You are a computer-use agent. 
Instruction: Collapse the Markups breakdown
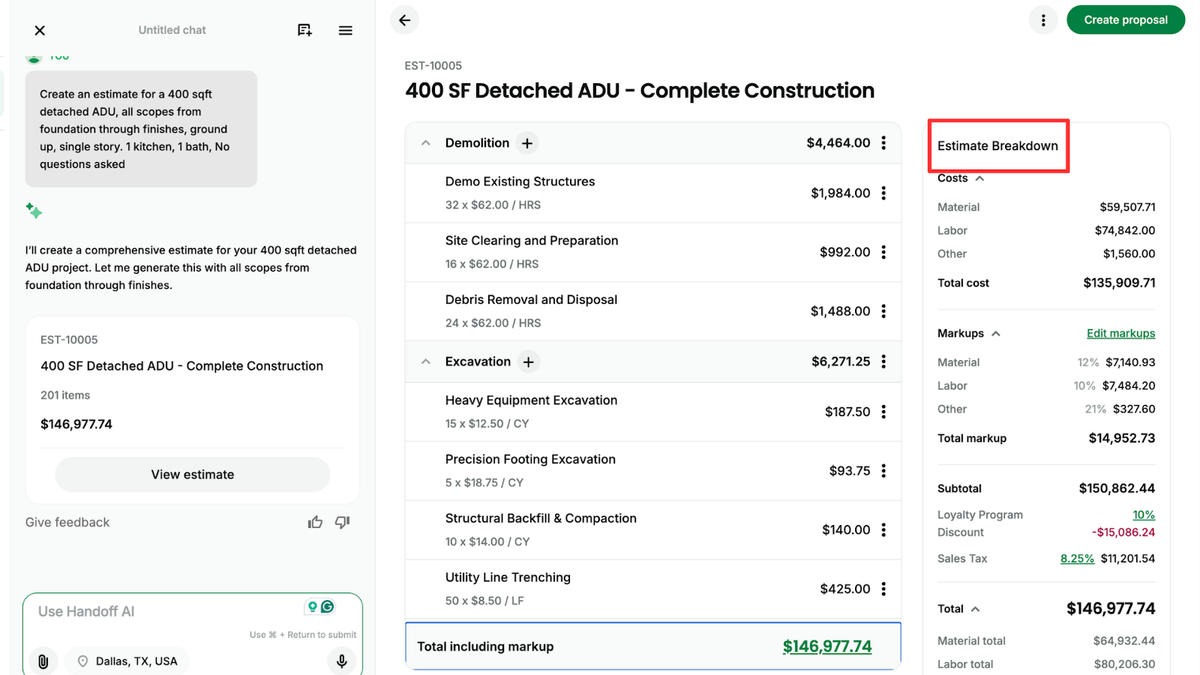[x=996, y=333]
